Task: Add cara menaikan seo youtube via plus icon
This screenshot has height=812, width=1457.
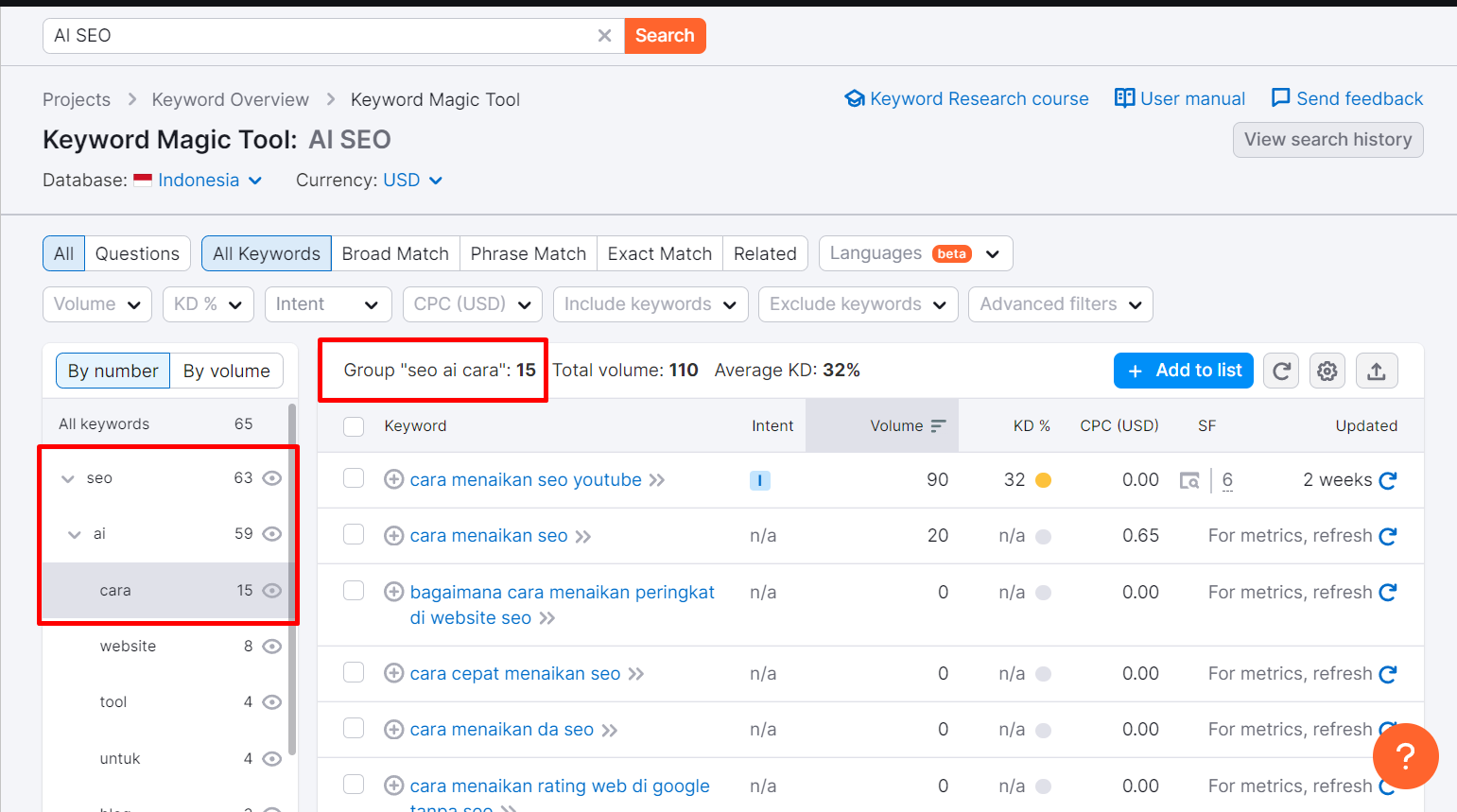Action: coord(394,479)
